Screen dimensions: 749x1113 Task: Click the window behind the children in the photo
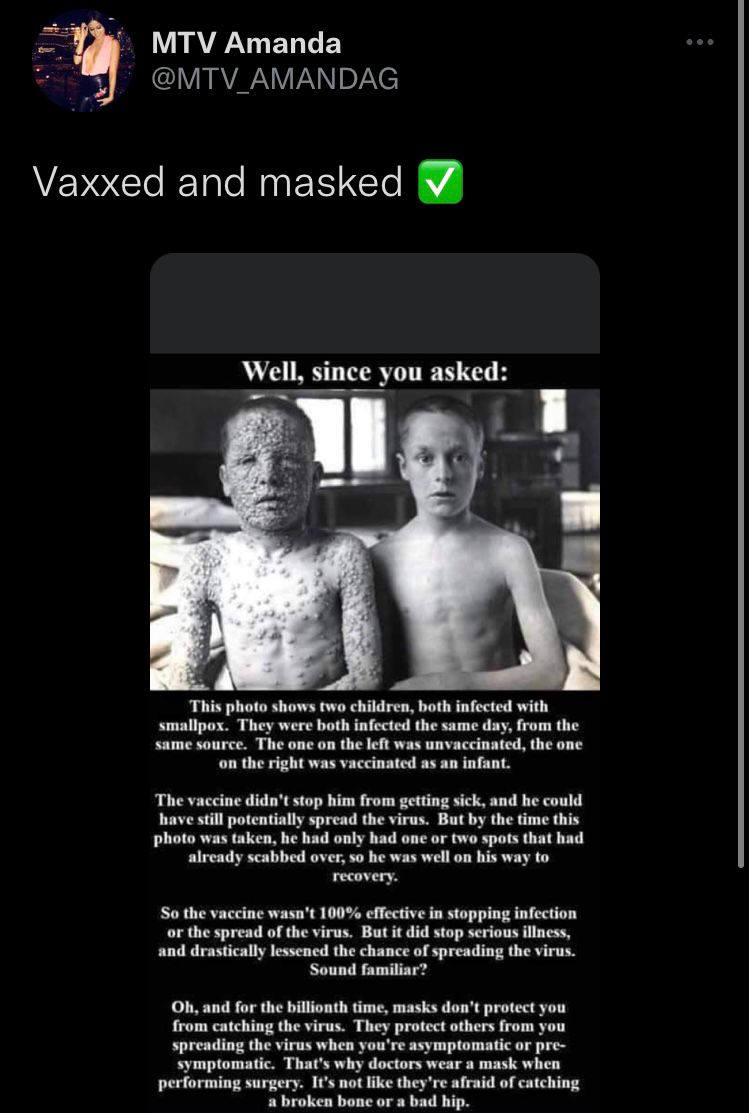343,435
